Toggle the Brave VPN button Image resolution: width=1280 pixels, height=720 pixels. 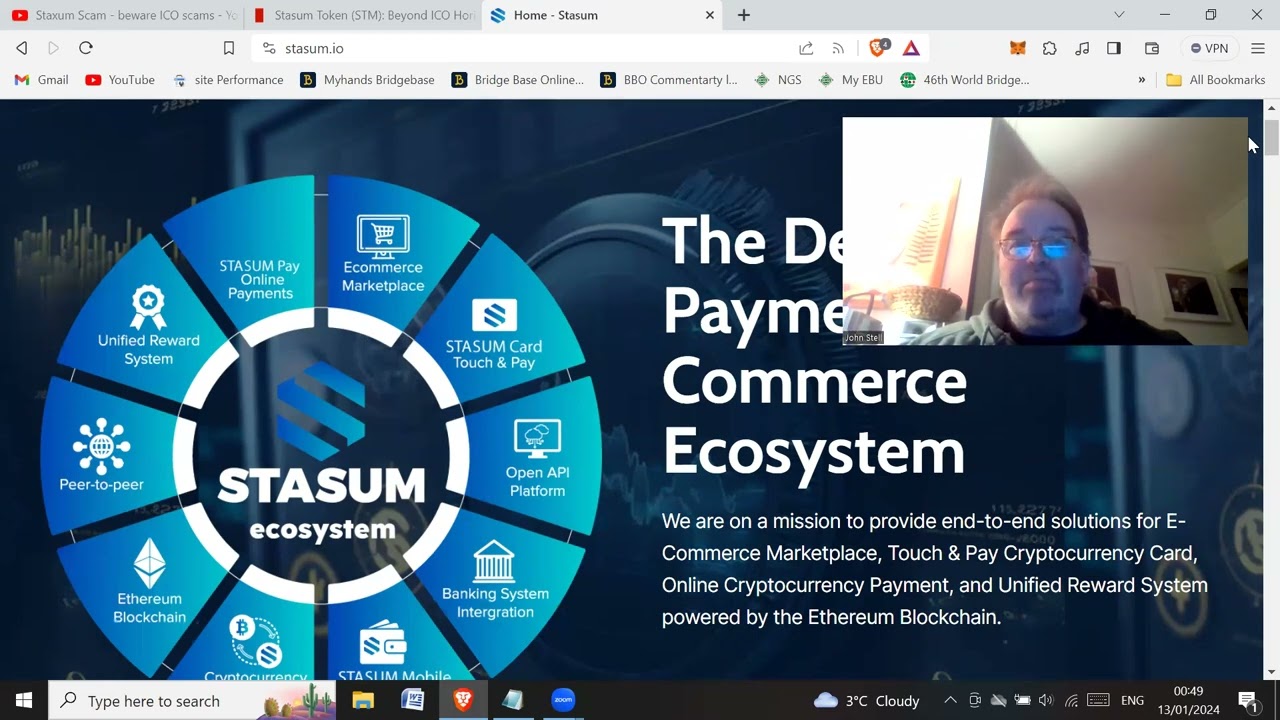point(1209,48)
